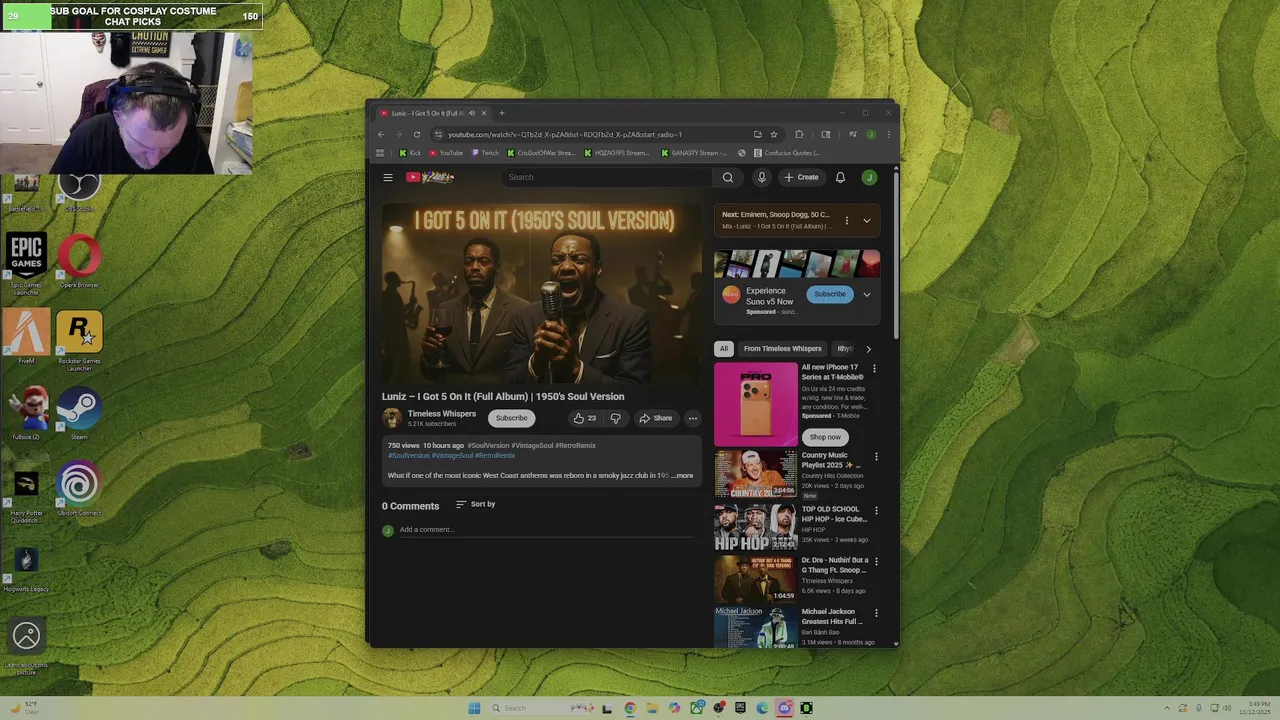This screenshot has height=720, width=1280.
Task: Open Windows Start menu
Action: coord(474,708)
